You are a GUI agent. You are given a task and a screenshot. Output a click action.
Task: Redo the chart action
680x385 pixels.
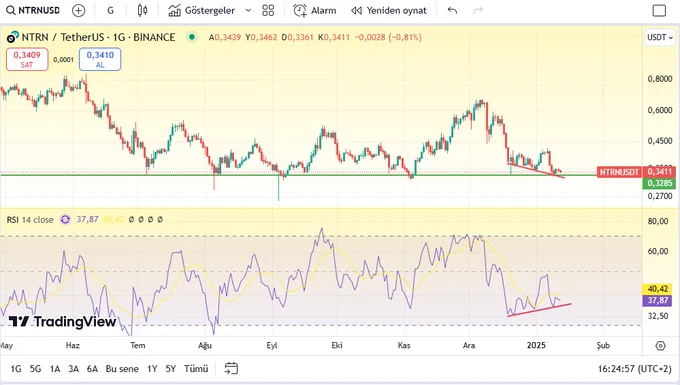[x=478, y=10]
